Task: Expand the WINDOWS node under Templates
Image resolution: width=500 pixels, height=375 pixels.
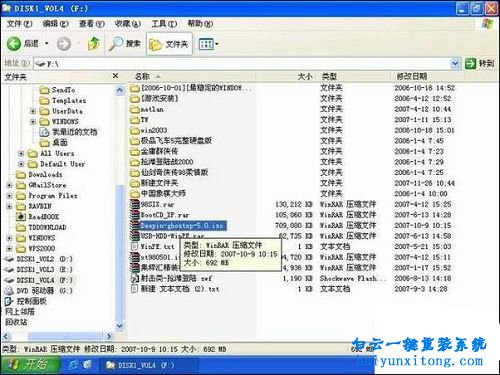Action: 33,122
